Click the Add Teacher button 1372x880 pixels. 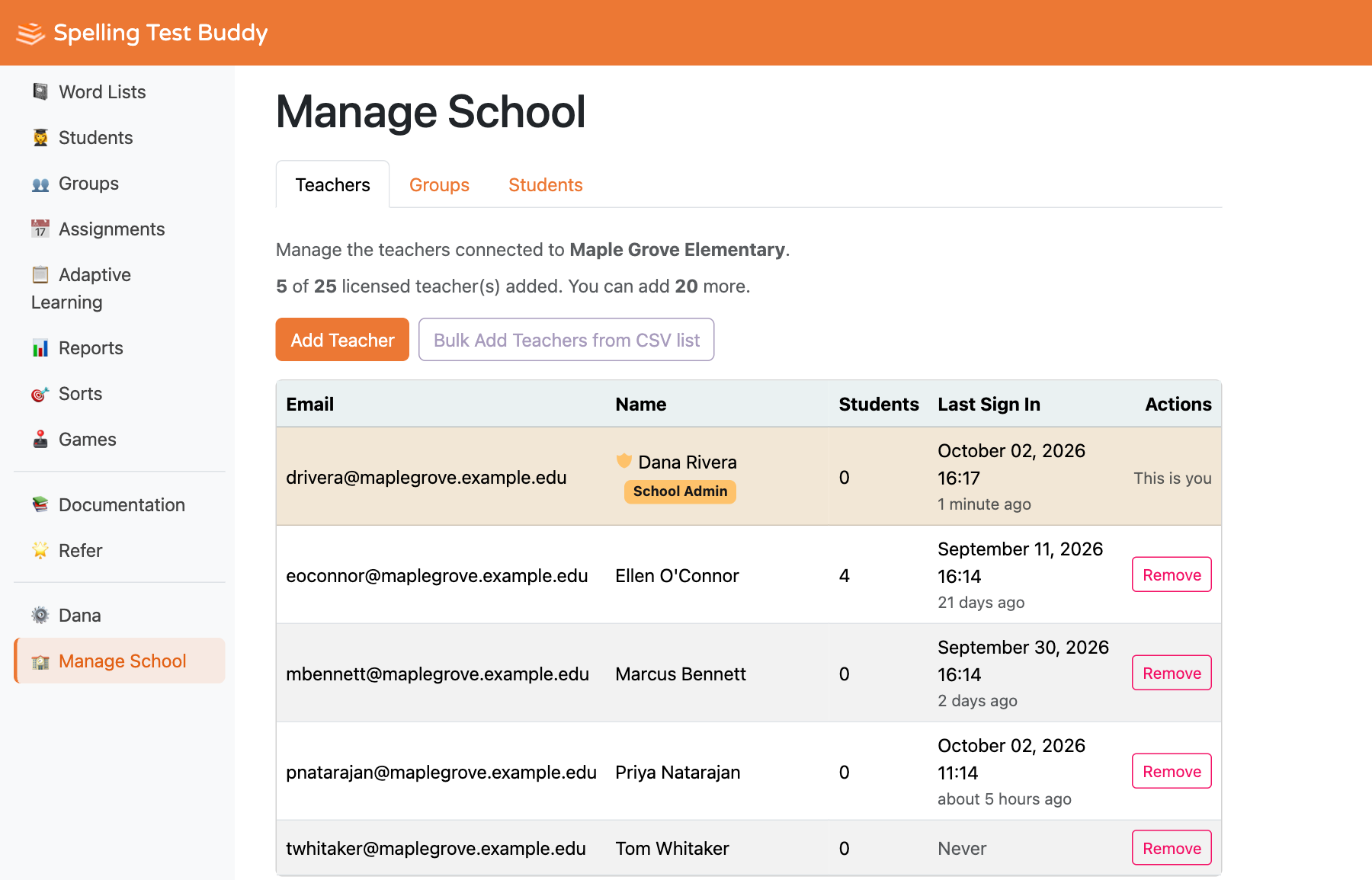point(342,340)
